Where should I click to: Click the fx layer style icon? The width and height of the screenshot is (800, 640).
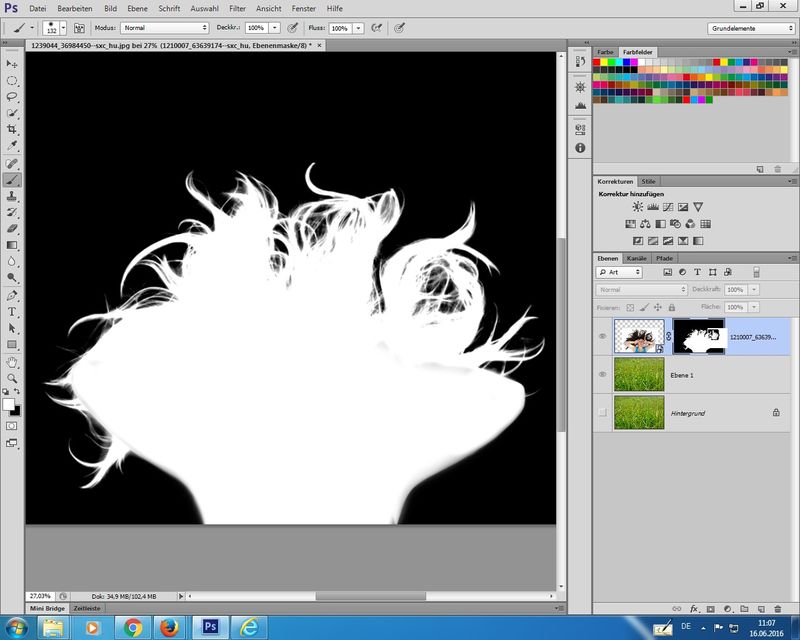(x=693, y=607)
